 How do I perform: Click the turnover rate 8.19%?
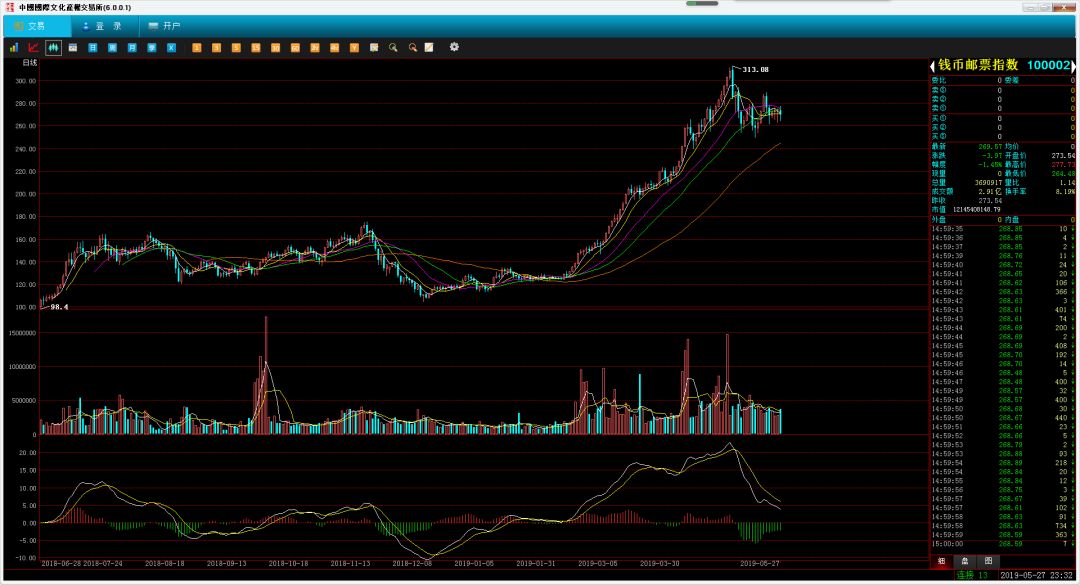tap(1066, 192)
